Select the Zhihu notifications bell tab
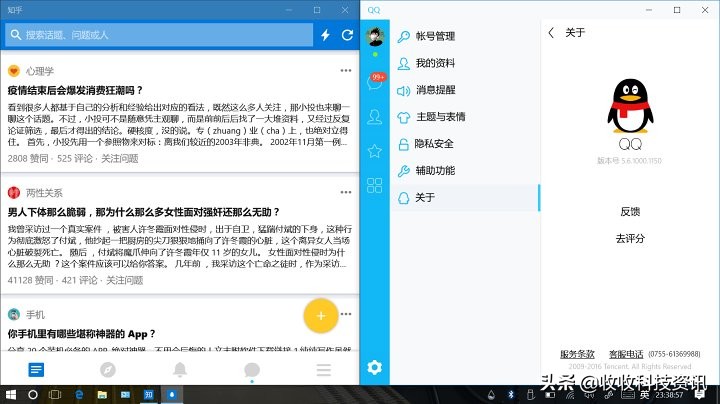This screenshot has width=720, height=404. pos(180,370)
